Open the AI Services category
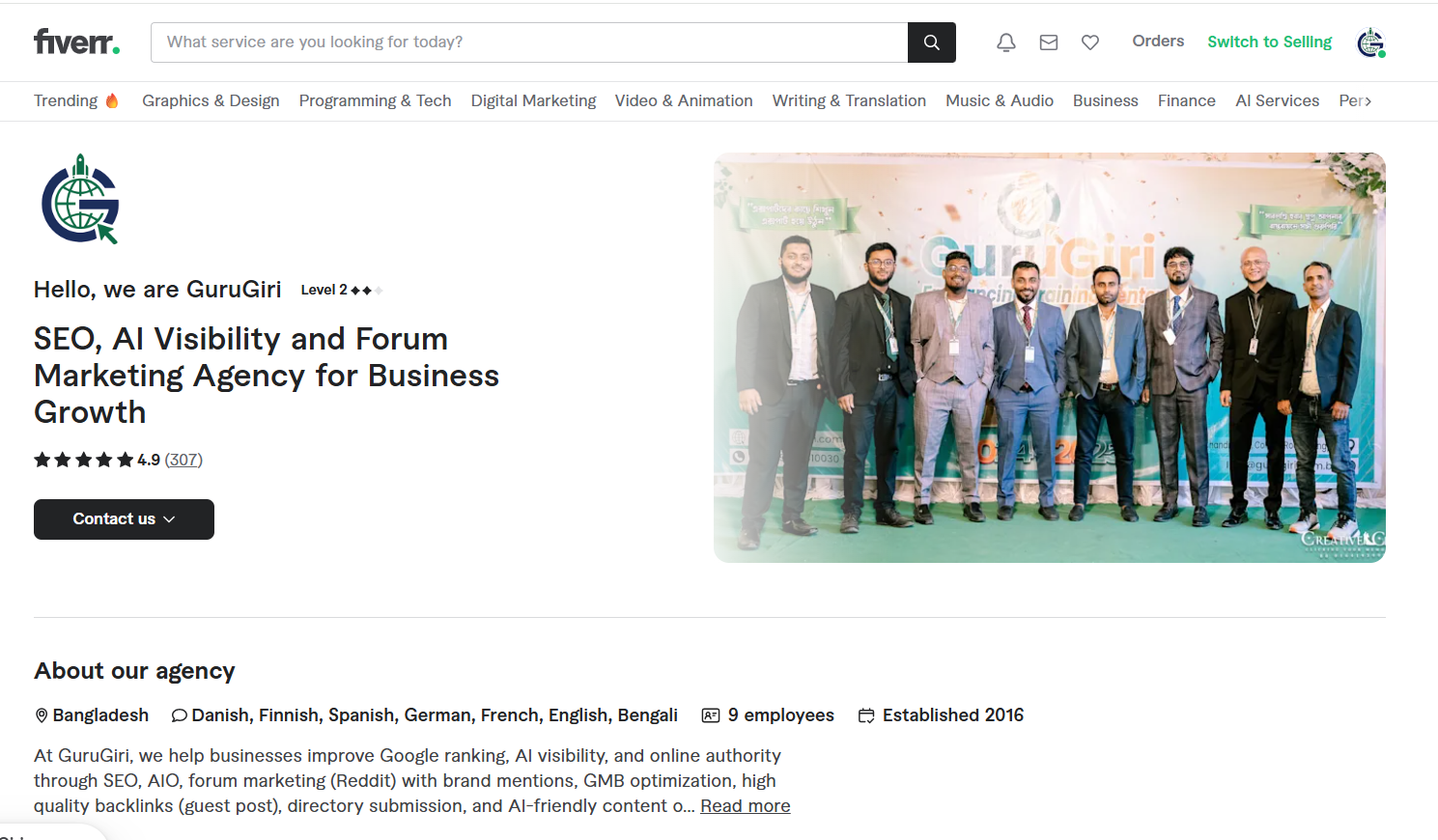 (1278, 100)
